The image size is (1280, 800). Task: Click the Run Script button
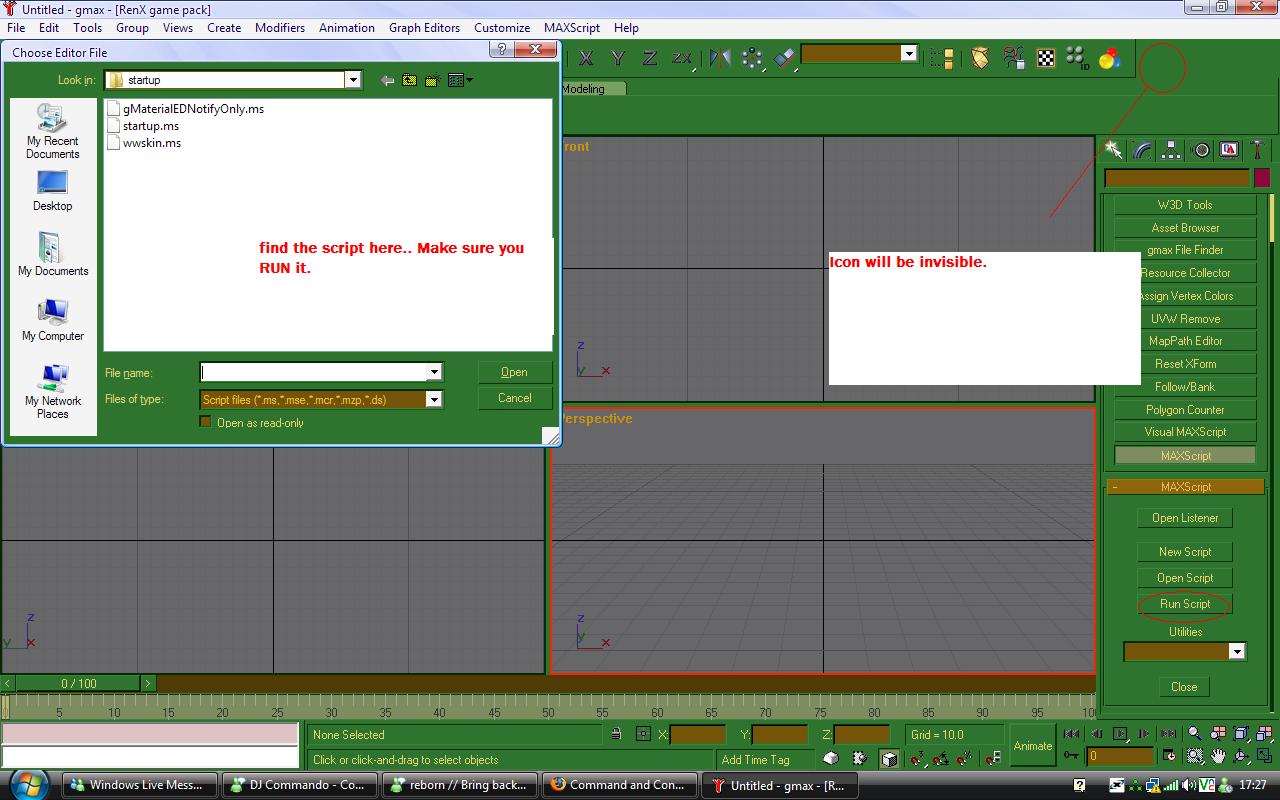click(x=1185, y=604)
